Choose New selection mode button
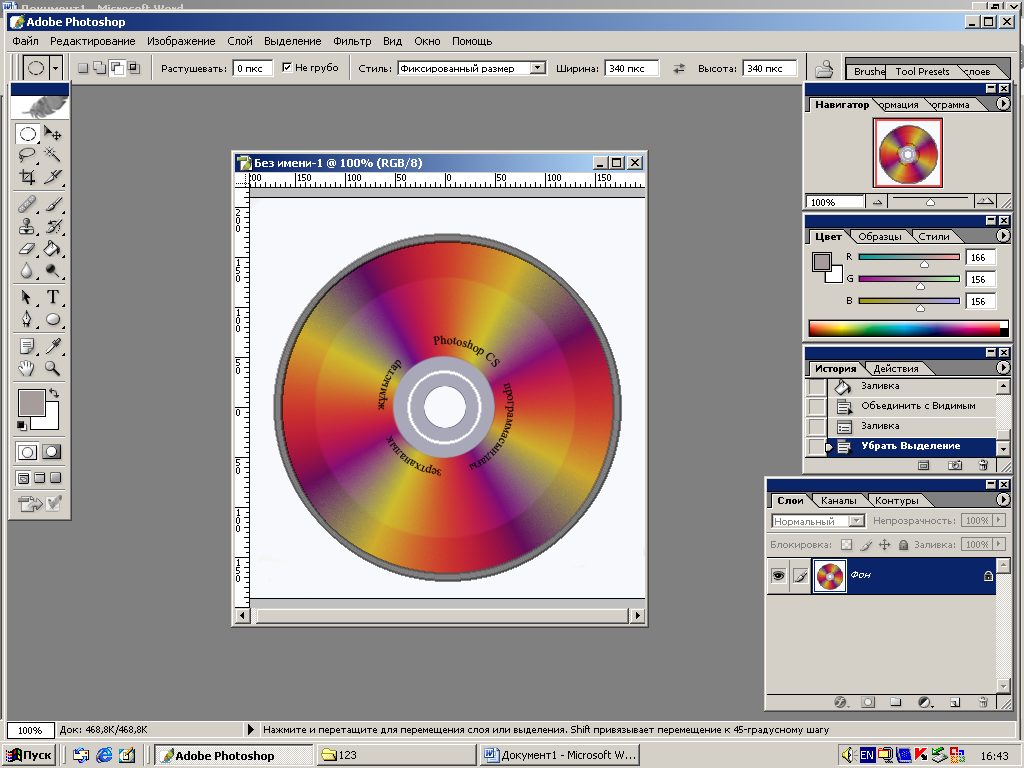Screen dimensions: 1024x768 83,68
